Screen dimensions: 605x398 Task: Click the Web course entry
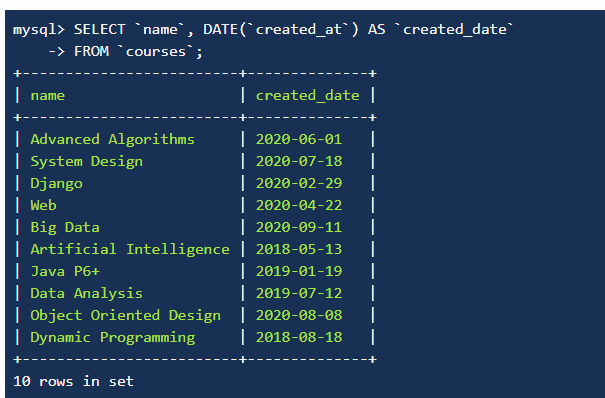point(43,206)
